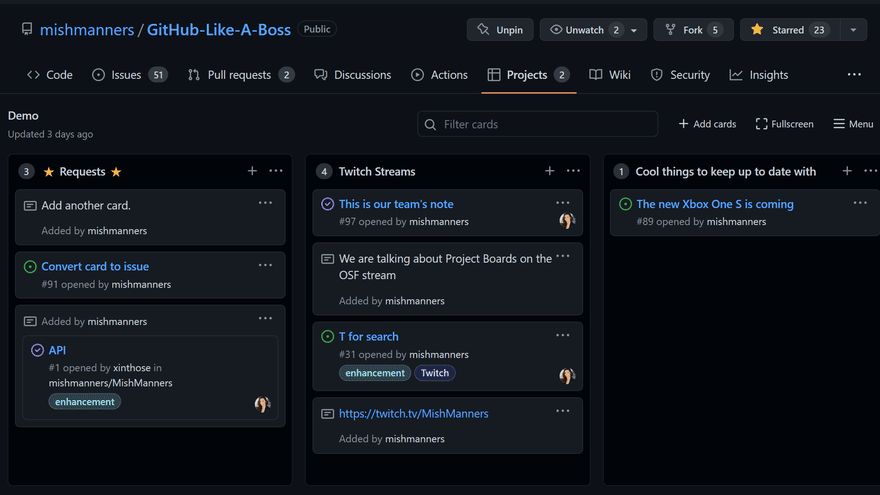Open the Wiki tab

pyautogui.click(x=610, y=75)
